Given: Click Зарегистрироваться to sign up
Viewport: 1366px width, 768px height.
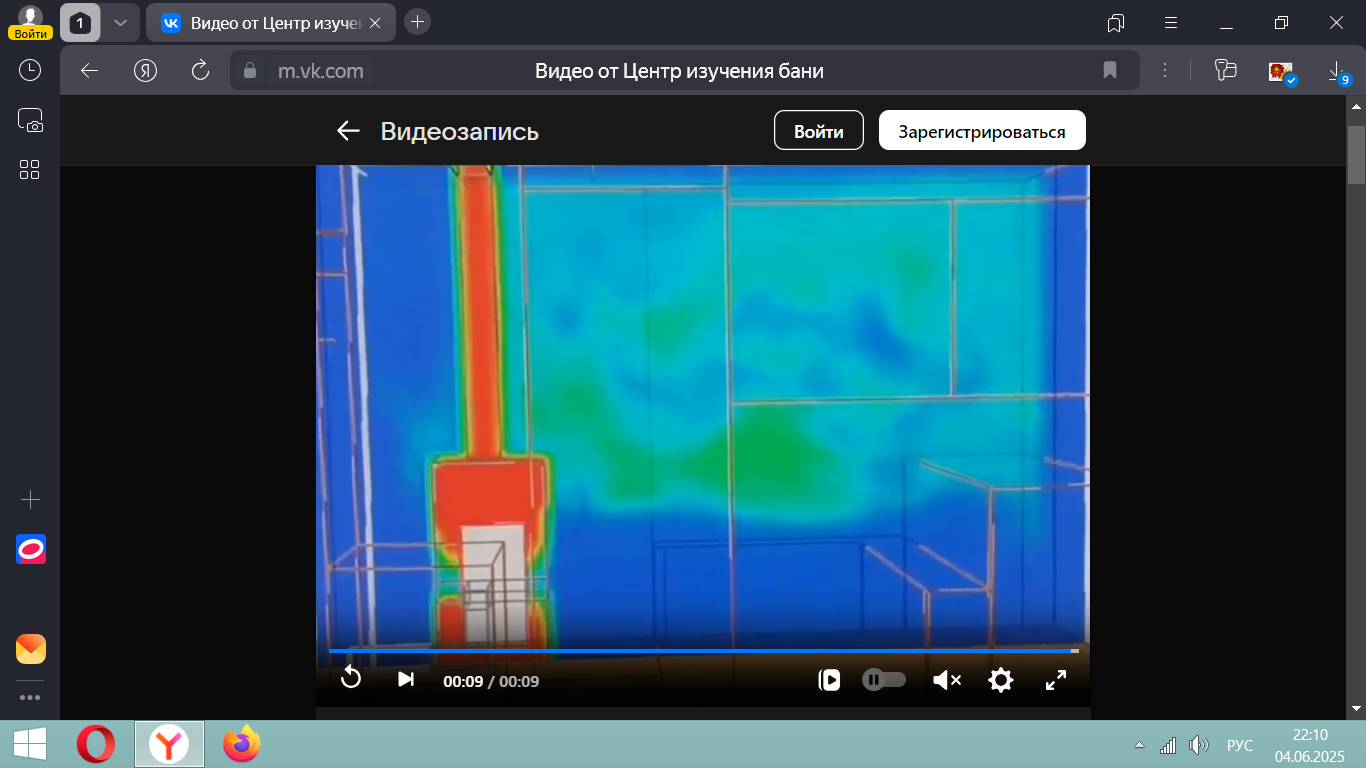Looking at the screenshot, I should (x=981, y=131).
